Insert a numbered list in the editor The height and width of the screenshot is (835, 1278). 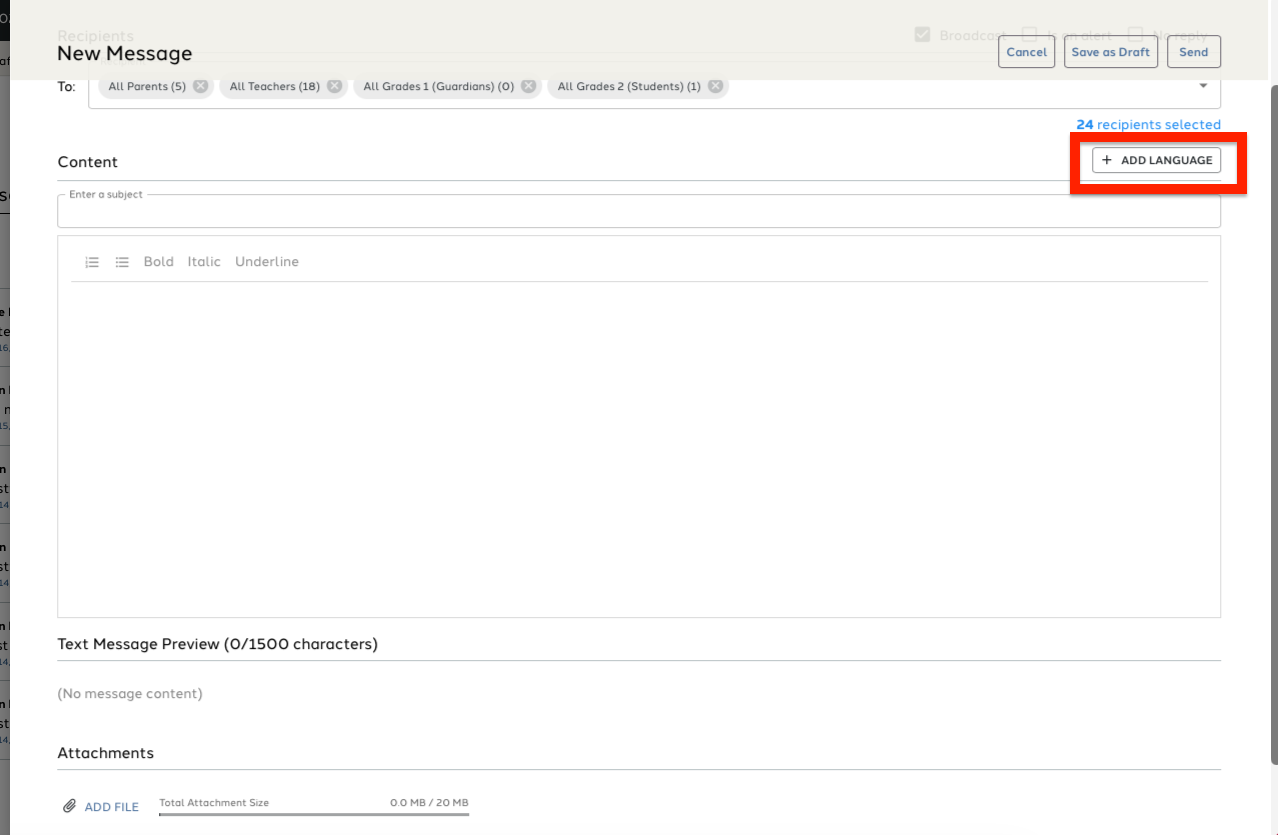[92, 262]
